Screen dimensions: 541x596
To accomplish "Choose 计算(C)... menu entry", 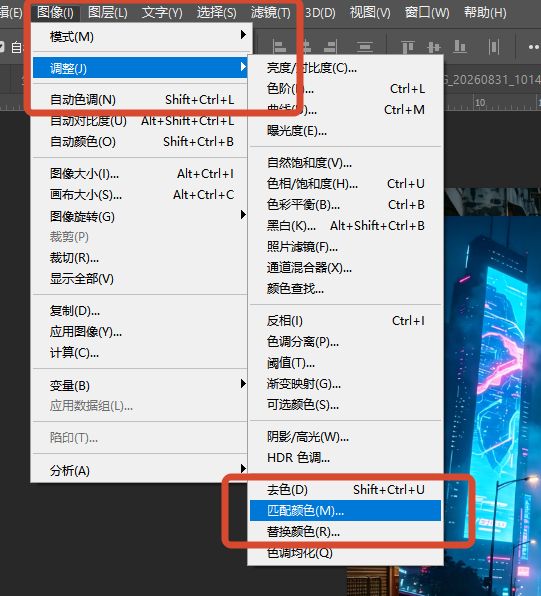I will (x=140, y=353).
